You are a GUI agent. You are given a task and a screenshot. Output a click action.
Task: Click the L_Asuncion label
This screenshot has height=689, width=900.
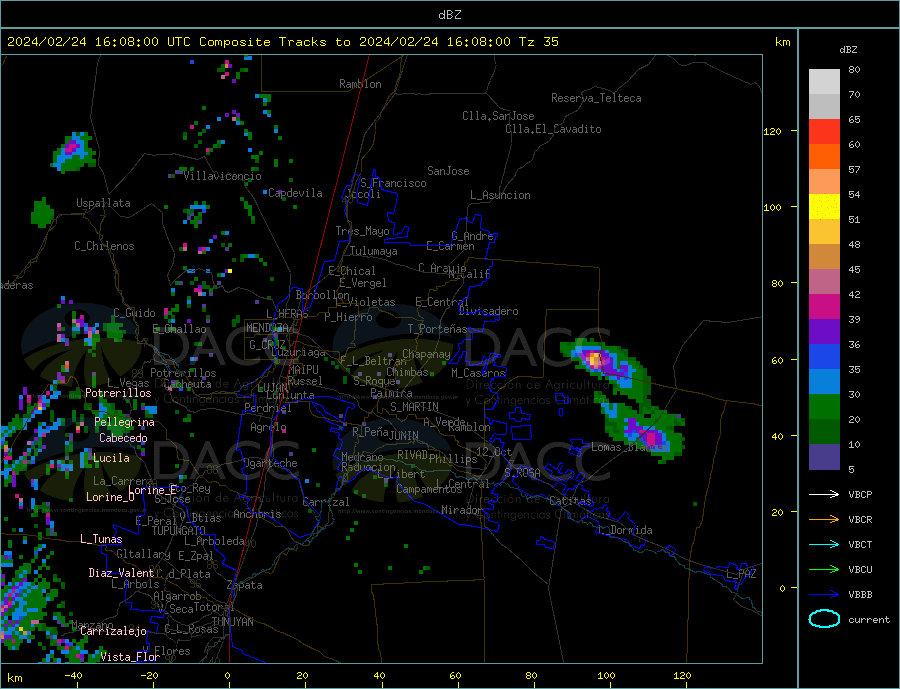501,195
